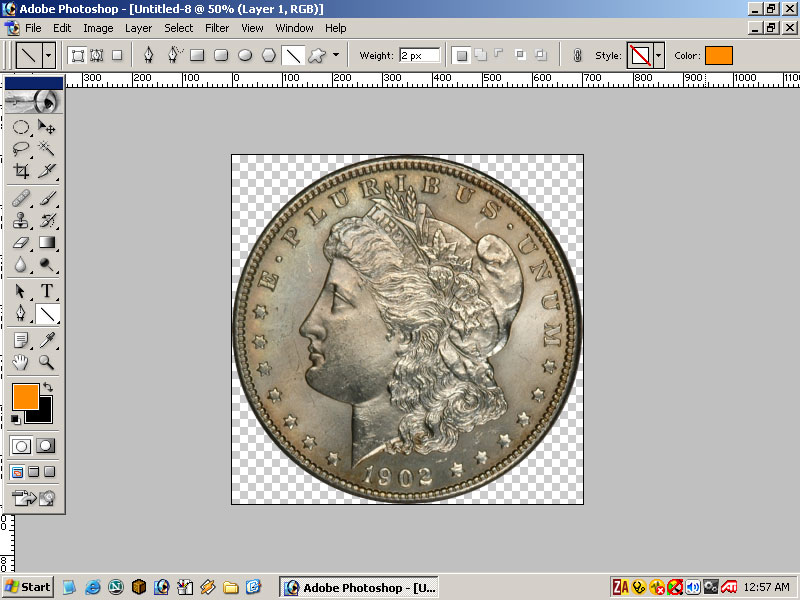
Task: Click the line Weight input field
Action: (419, 55)
